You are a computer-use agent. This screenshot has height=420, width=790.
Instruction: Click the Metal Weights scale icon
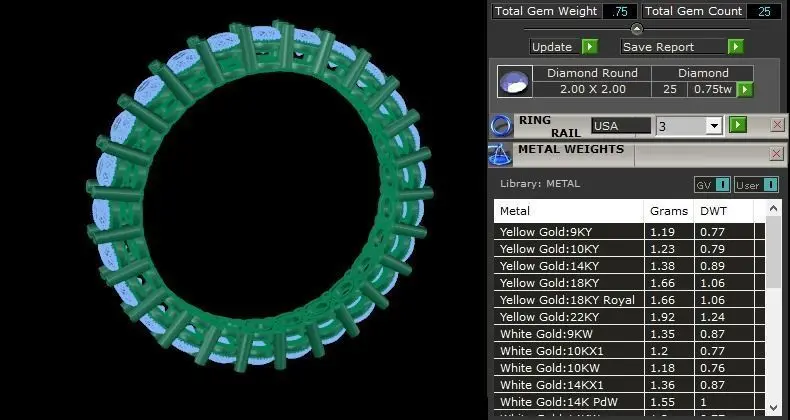501,155
